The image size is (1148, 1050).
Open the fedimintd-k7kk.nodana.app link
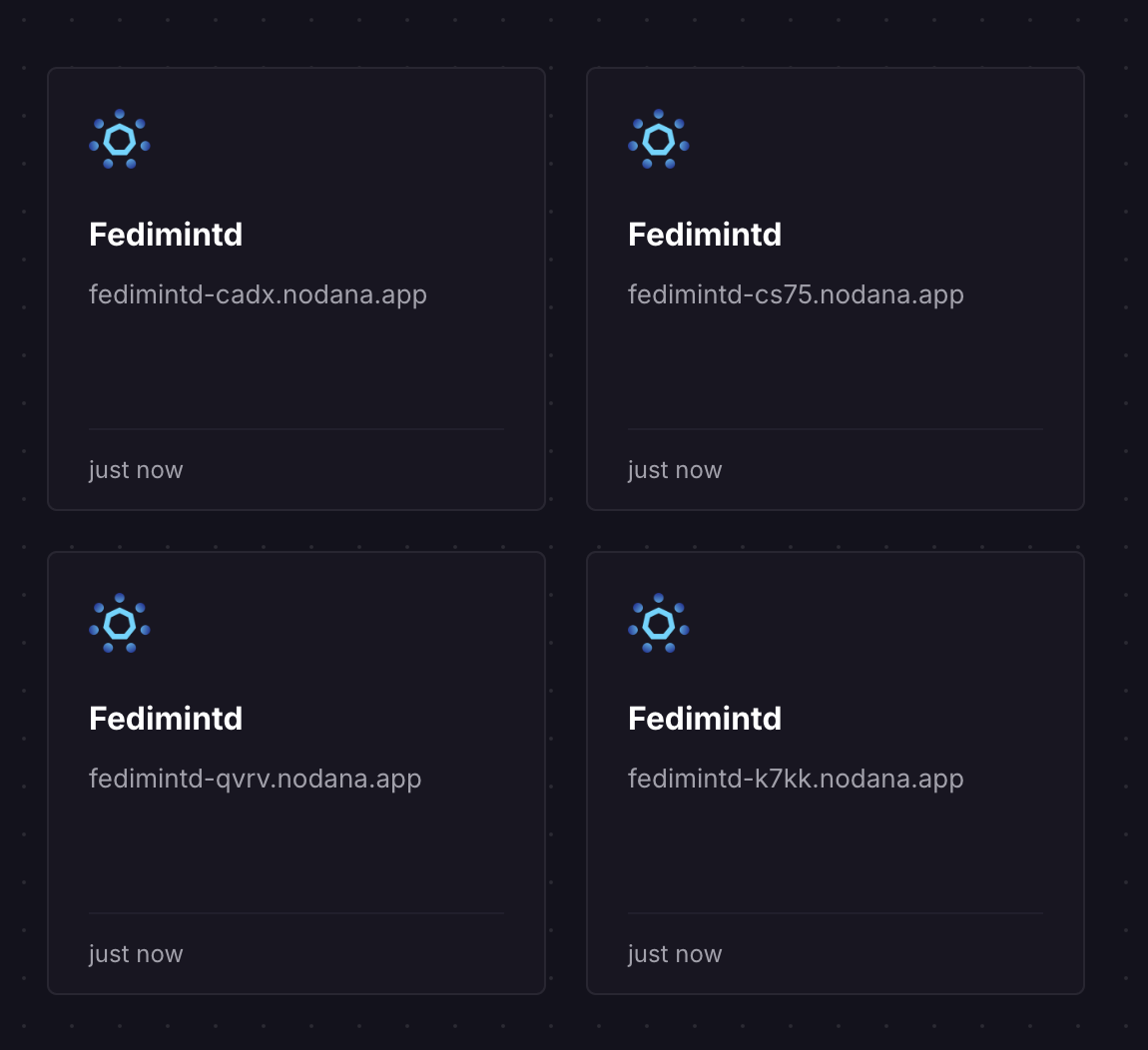pyautogui.click(x=796, y=780)
